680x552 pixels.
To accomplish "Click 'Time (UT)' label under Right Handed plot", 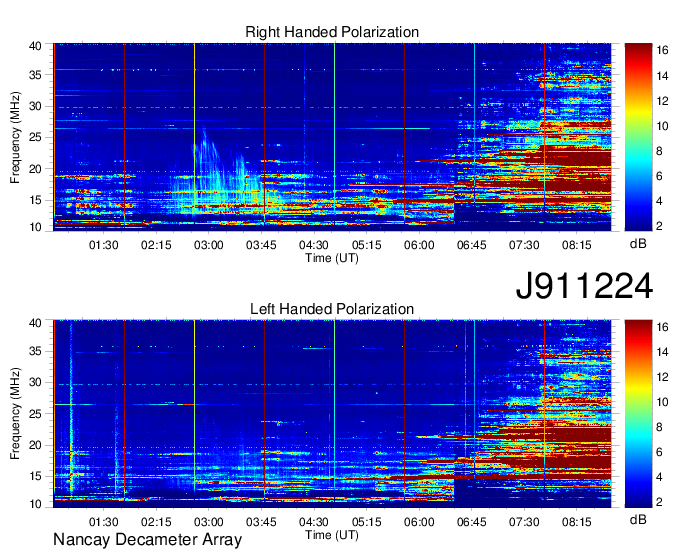I will coord(332,258).
